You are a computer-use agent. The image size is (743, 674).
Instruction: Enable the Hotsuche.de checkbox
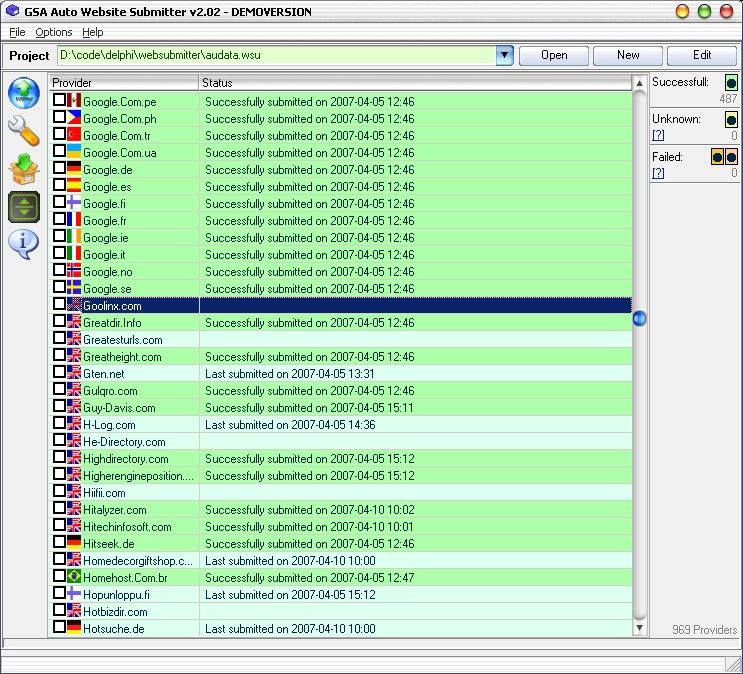click(59, 628)
